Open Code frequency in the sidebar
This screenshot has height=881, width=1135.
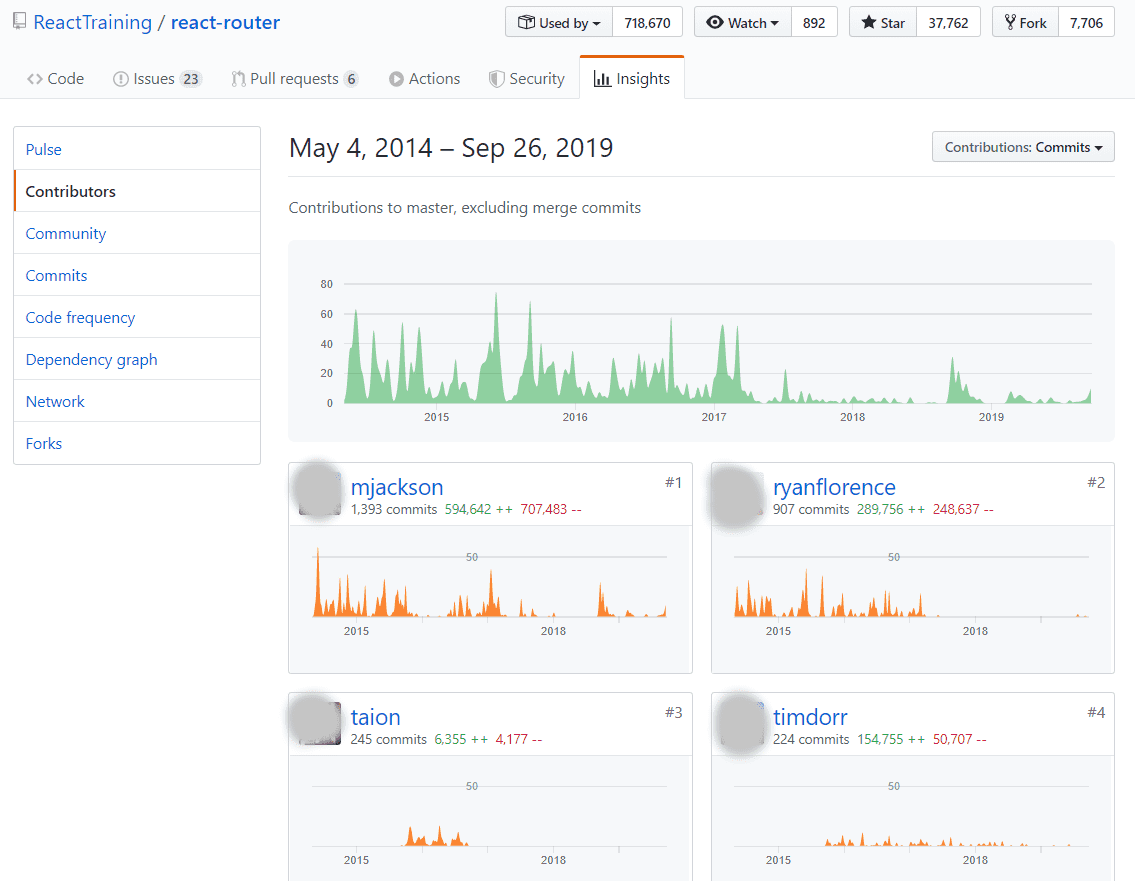137,317
